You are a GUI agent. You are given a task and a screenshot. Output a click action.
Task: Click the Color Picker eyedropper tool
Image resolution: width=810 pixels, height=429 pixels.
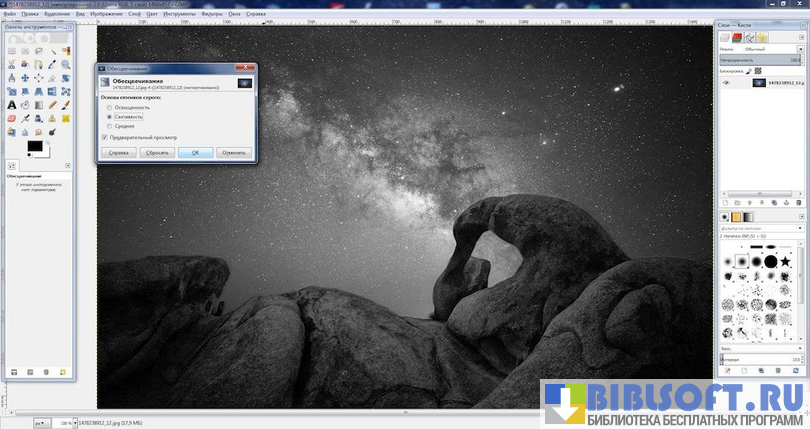pos(52,64)
